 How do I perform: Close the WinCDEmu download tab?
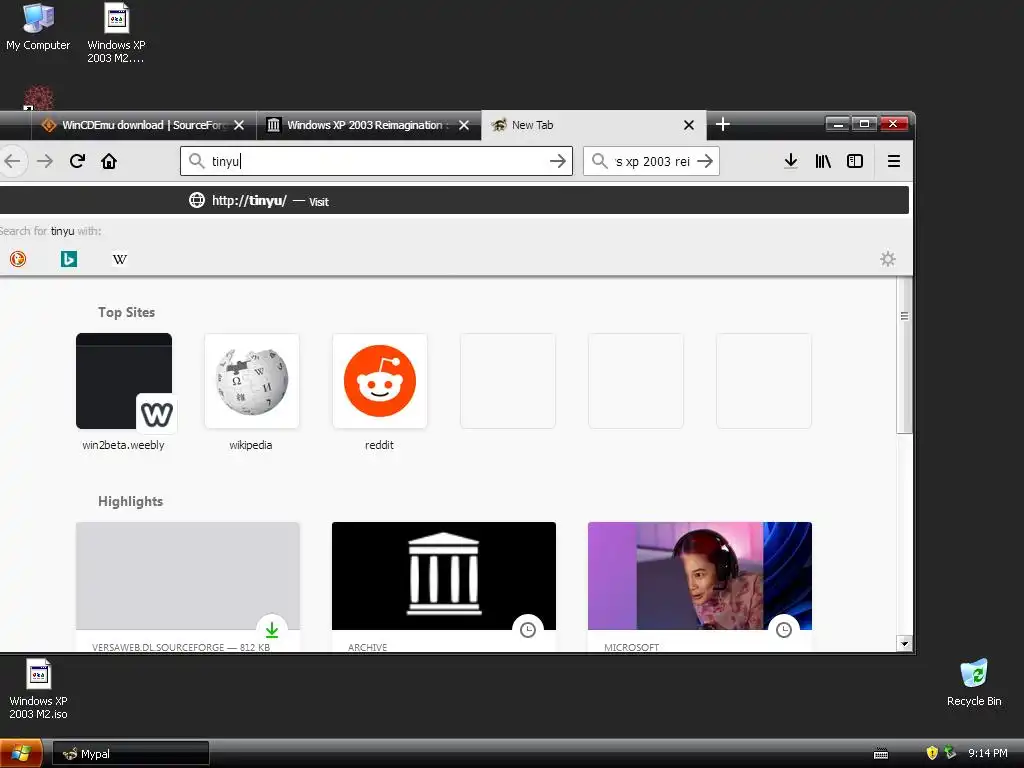[239, 125]
